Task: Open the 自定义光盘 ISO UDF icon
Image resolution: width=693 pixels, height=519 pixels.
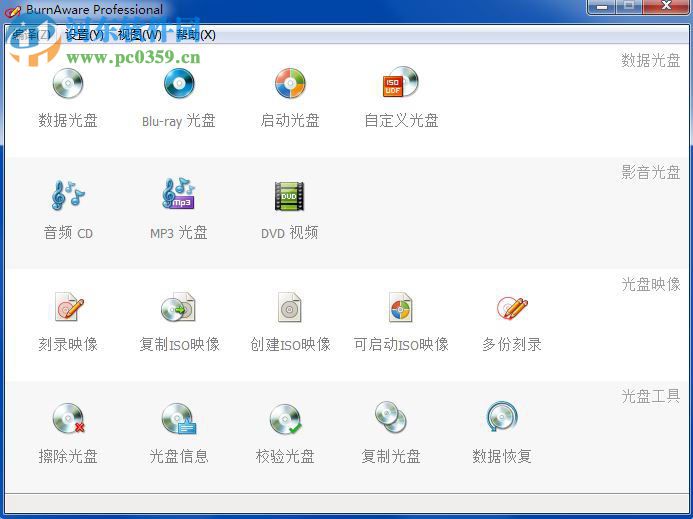Action: click(400, 82)
